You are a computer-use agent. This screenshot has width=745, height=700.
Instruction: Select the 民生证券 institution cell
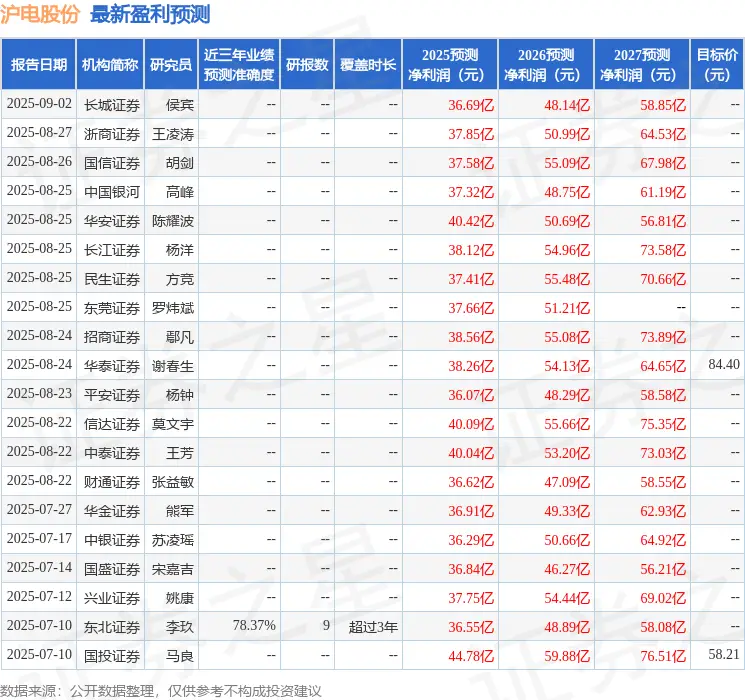(x=112, y=279)
